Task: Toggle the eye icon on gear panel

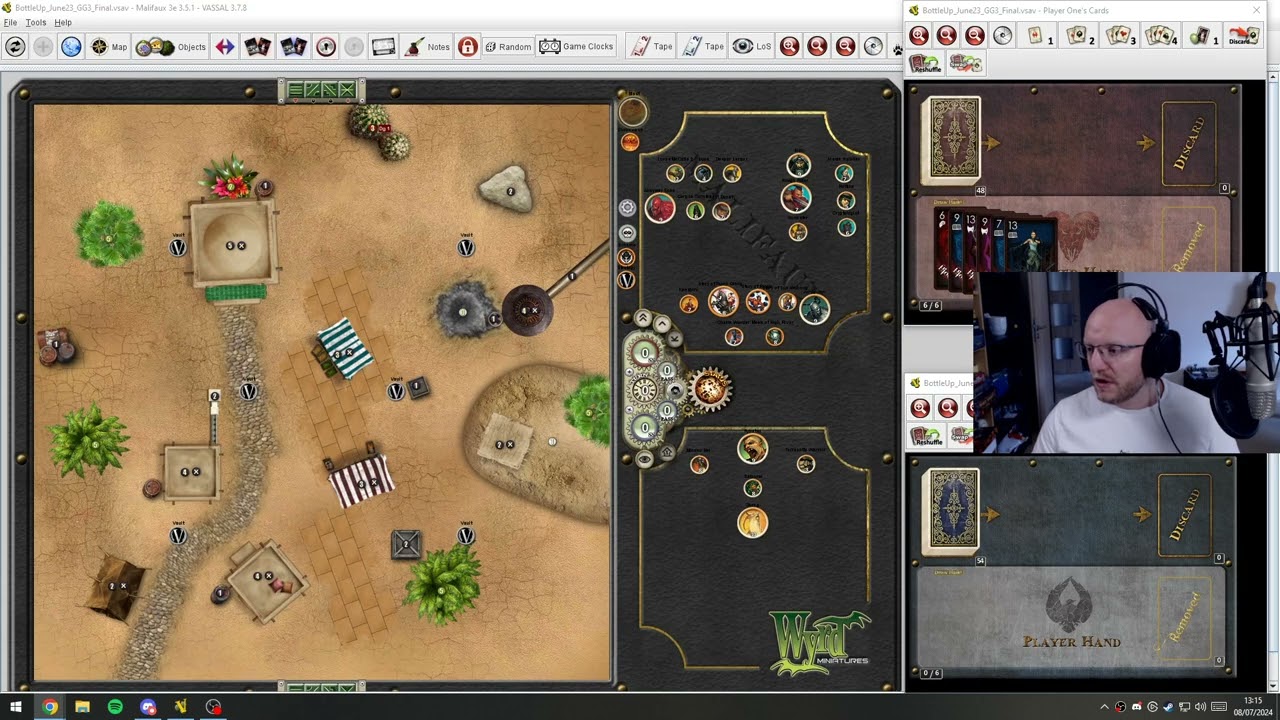Action: coord(645,459)
